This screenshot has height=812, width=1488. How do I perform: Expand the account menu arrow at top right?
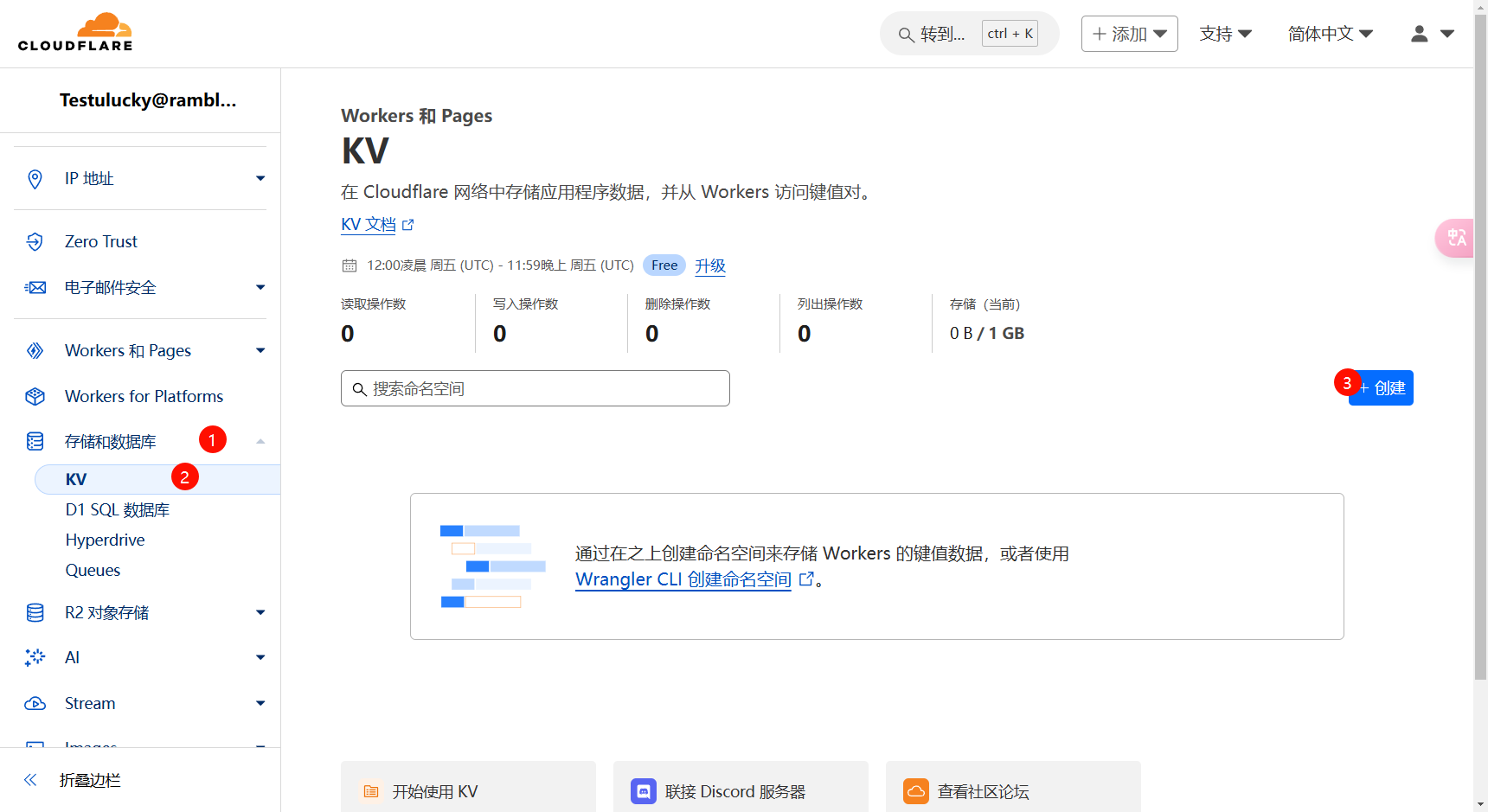click(x=1447, y=34)
